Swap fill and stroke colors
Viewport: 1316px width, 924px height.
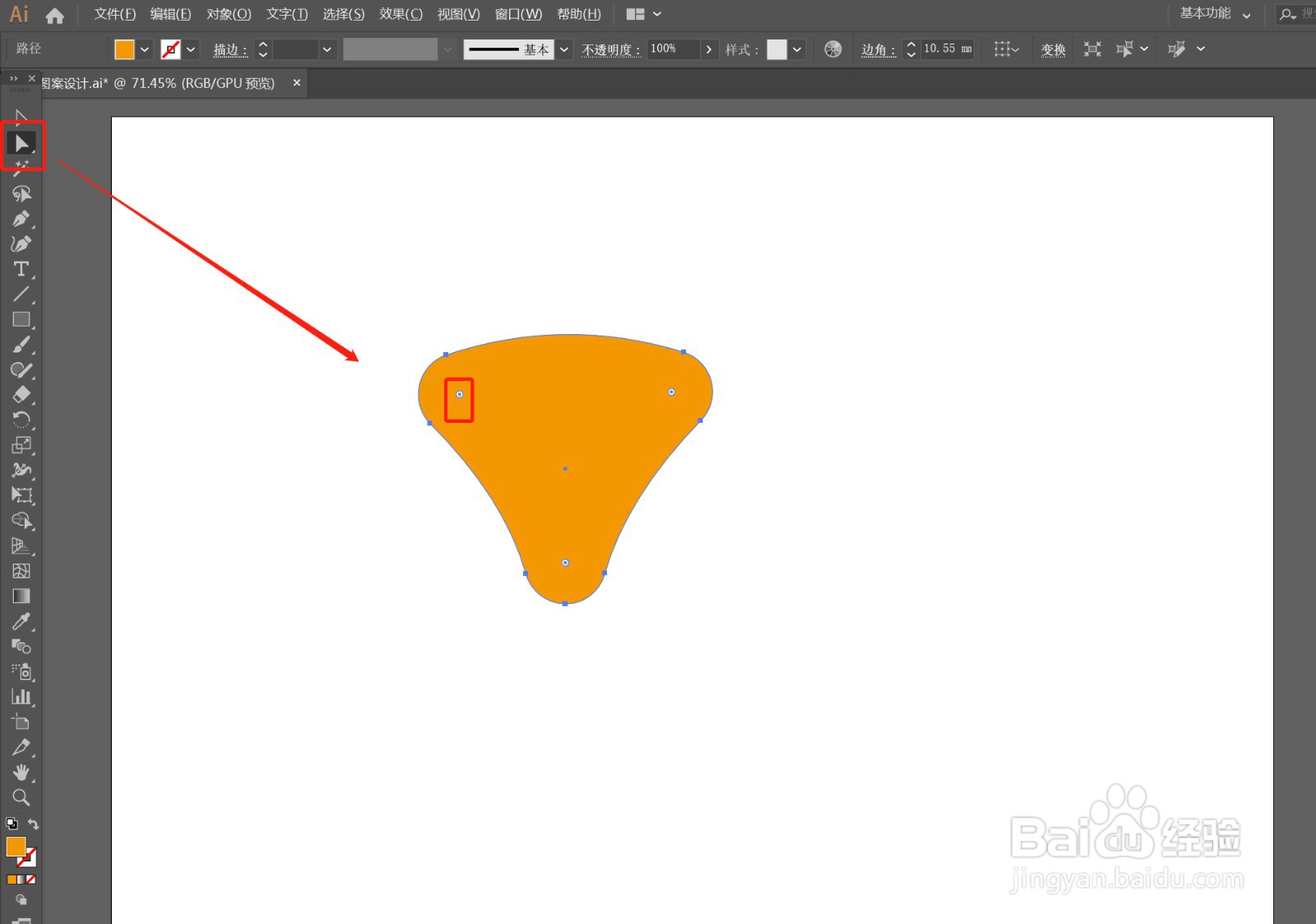point(33,824)
